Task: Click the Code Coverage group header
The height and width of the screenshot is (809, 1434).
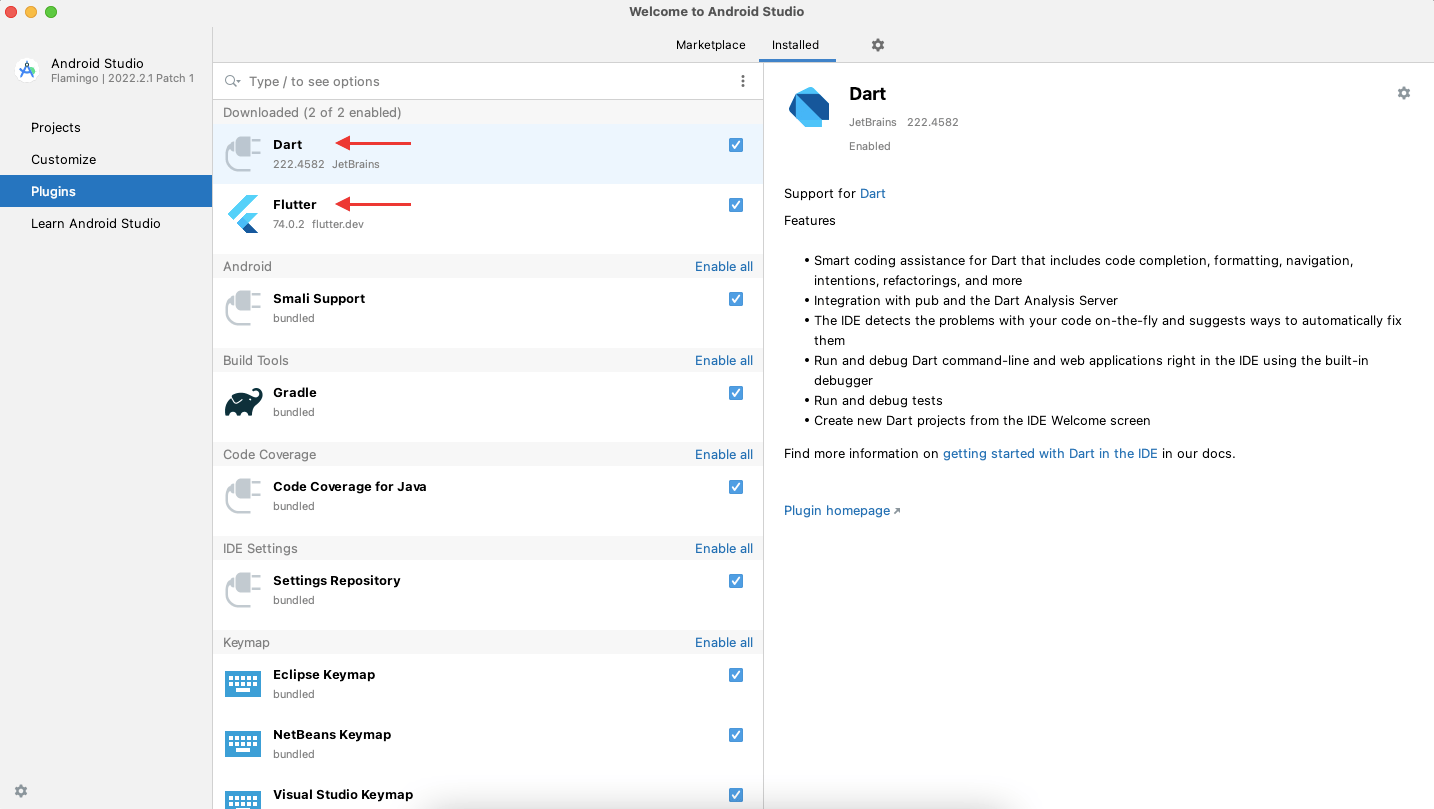Action: click(270, 454)
